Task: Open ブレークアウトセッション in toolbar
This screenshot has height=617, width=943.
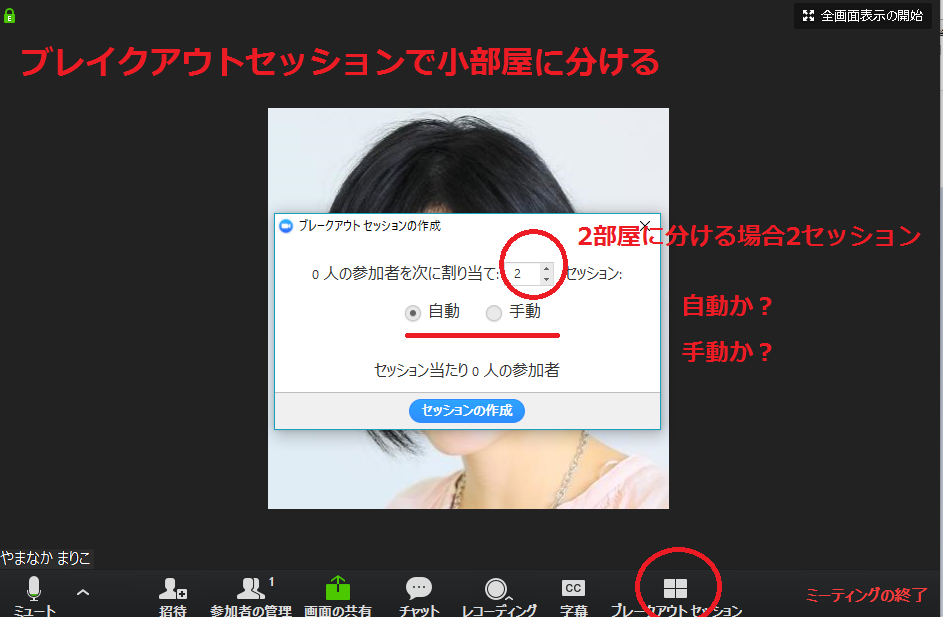Action: 675,597
